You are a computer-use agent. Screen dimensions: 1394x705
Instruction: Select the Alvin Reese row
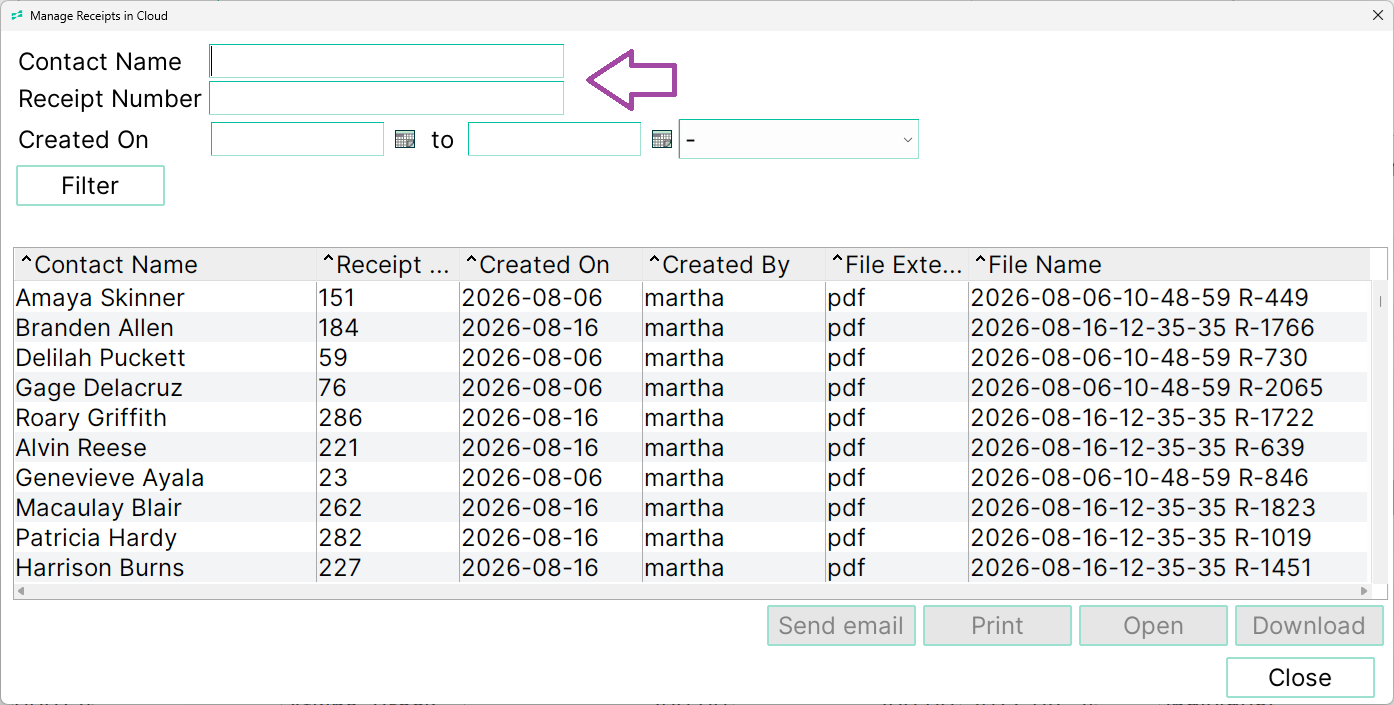pos(691,448)
